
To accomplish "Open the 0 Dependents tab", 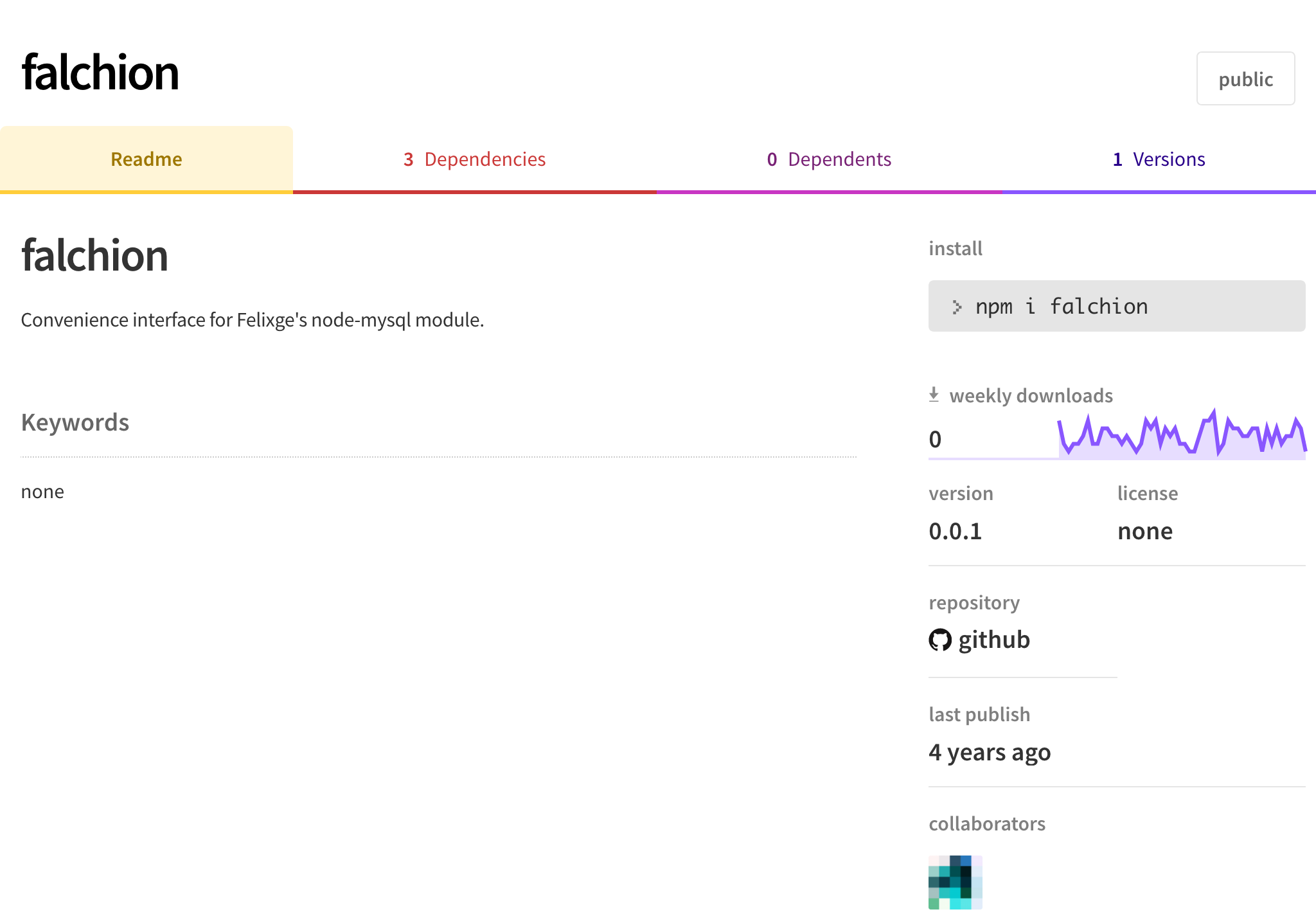I will click(x=829, y=159).
